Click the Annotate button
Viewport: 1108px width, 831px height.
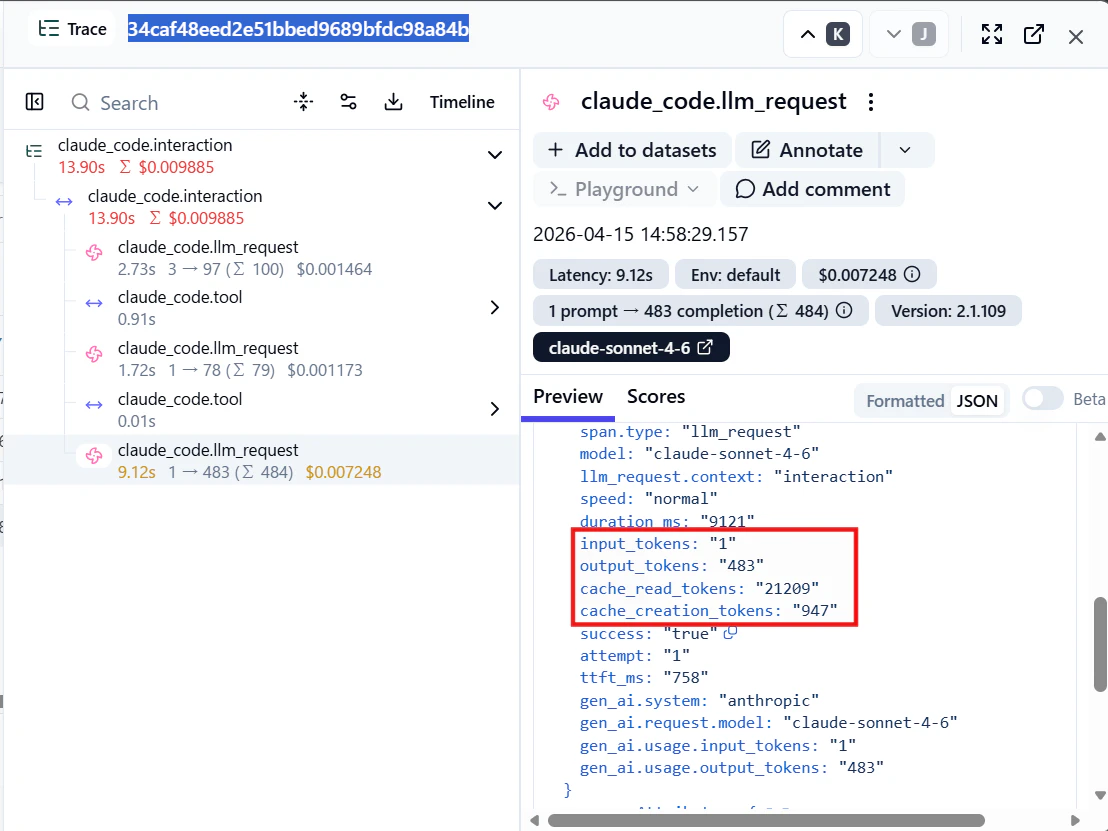pyautogui.click(x=808, y=150)
